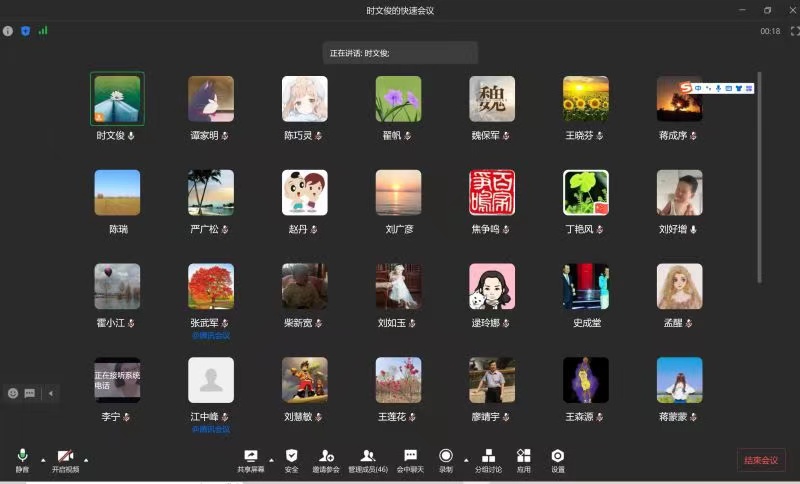Toggle microphone with the 静音 button
The width and height of the screenshot is (800, 484).
22,460
